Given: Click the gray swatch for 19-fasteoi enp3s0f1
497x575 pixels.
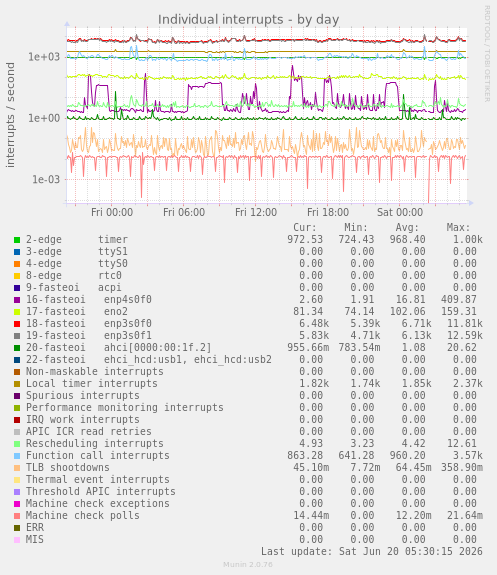Looking at the screenshot, I should [17, 336].
